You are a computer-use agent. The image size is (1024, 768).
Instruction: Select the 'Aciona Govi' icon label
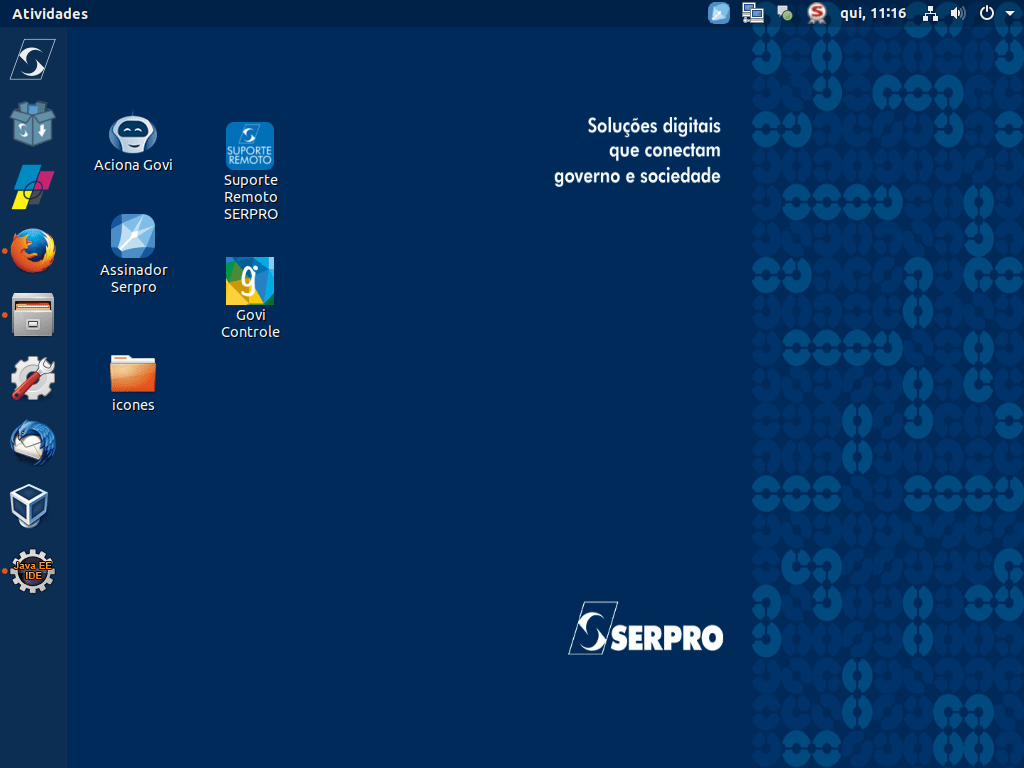[133, 165]
